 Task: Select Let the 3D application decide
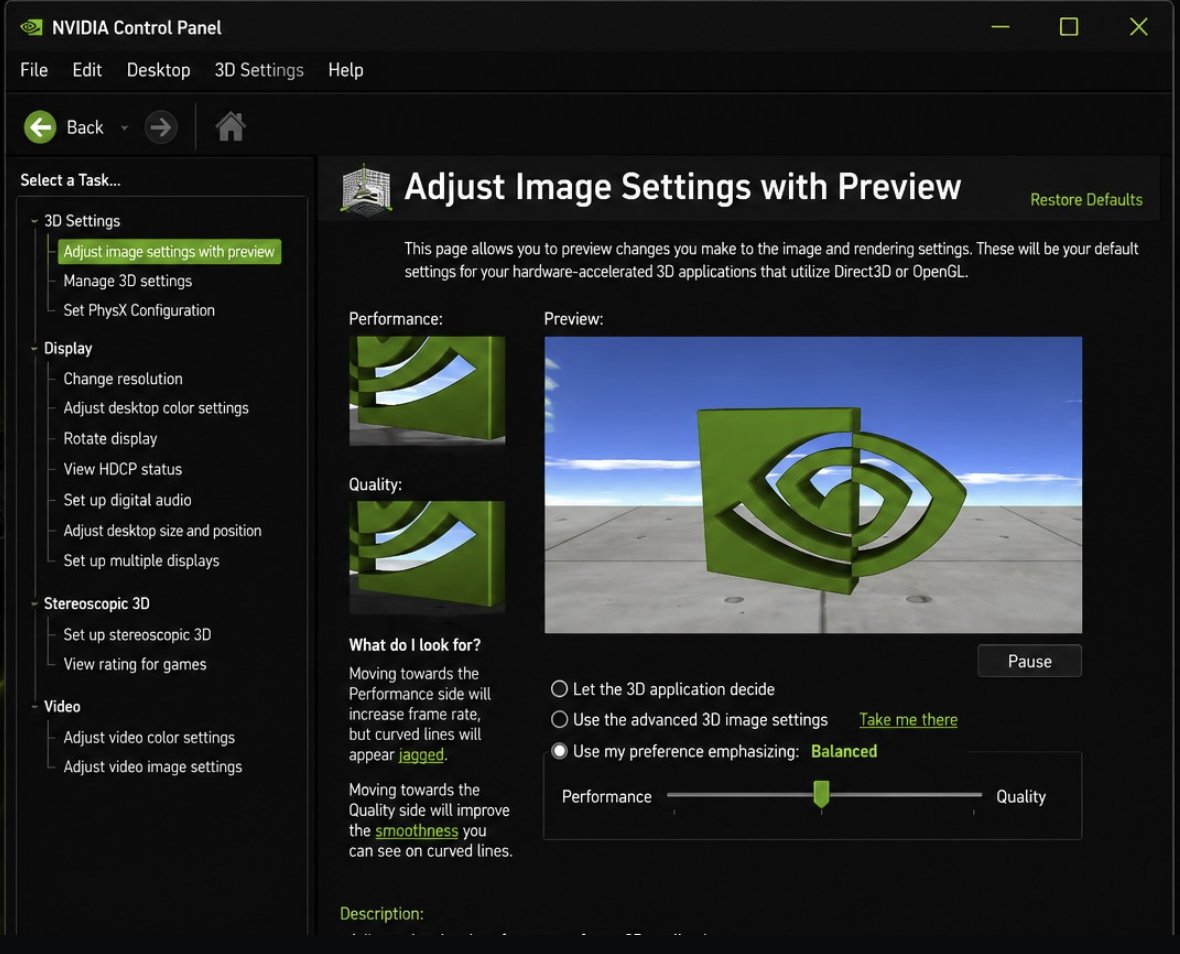pos(559,689)
